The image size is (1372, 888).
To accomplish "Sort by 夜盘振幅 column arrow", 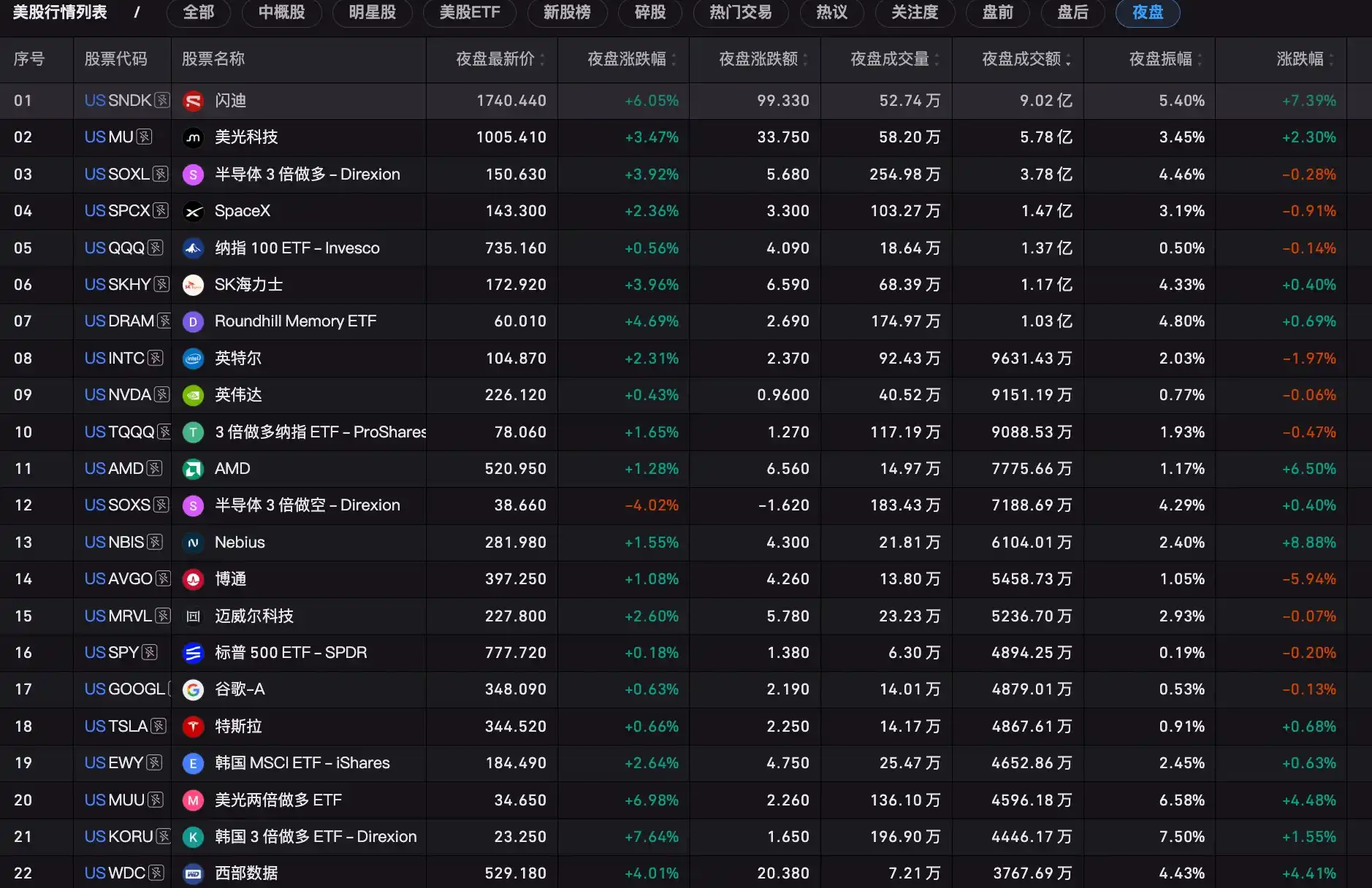I will pos(1200,60).
